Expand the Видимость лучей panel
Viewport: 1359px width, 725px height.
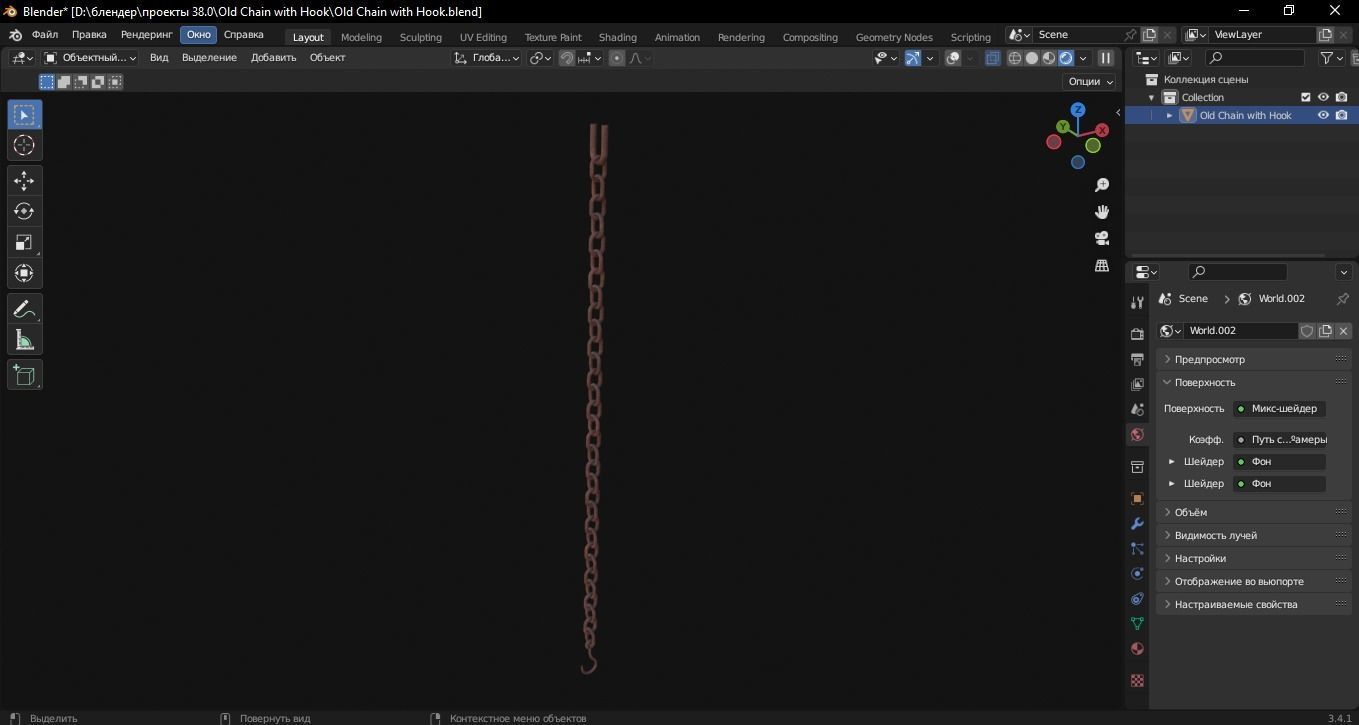click(1254, 535)
